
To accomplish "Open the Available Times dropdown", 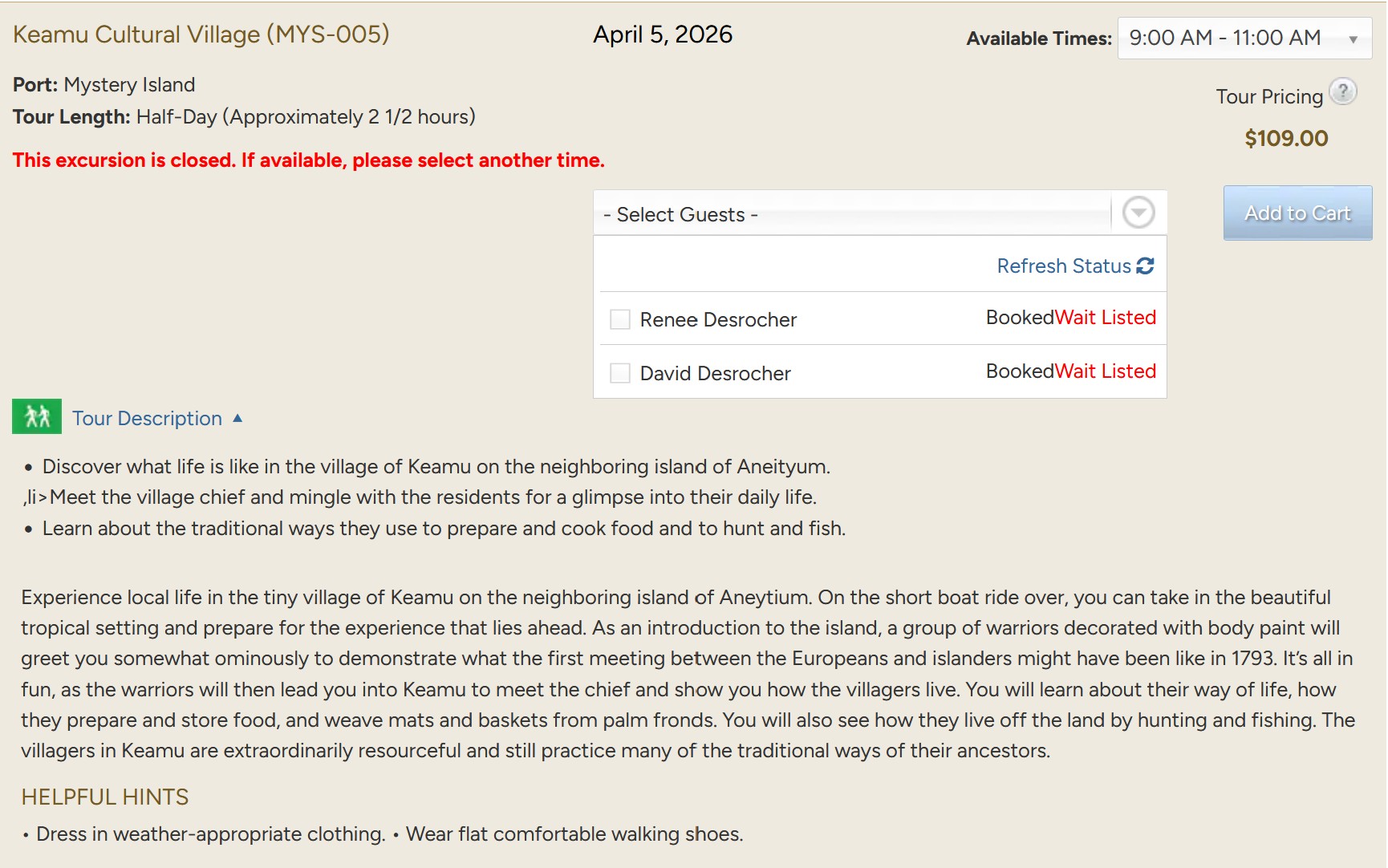I will pyautogui.click(x=1243, y=38).
